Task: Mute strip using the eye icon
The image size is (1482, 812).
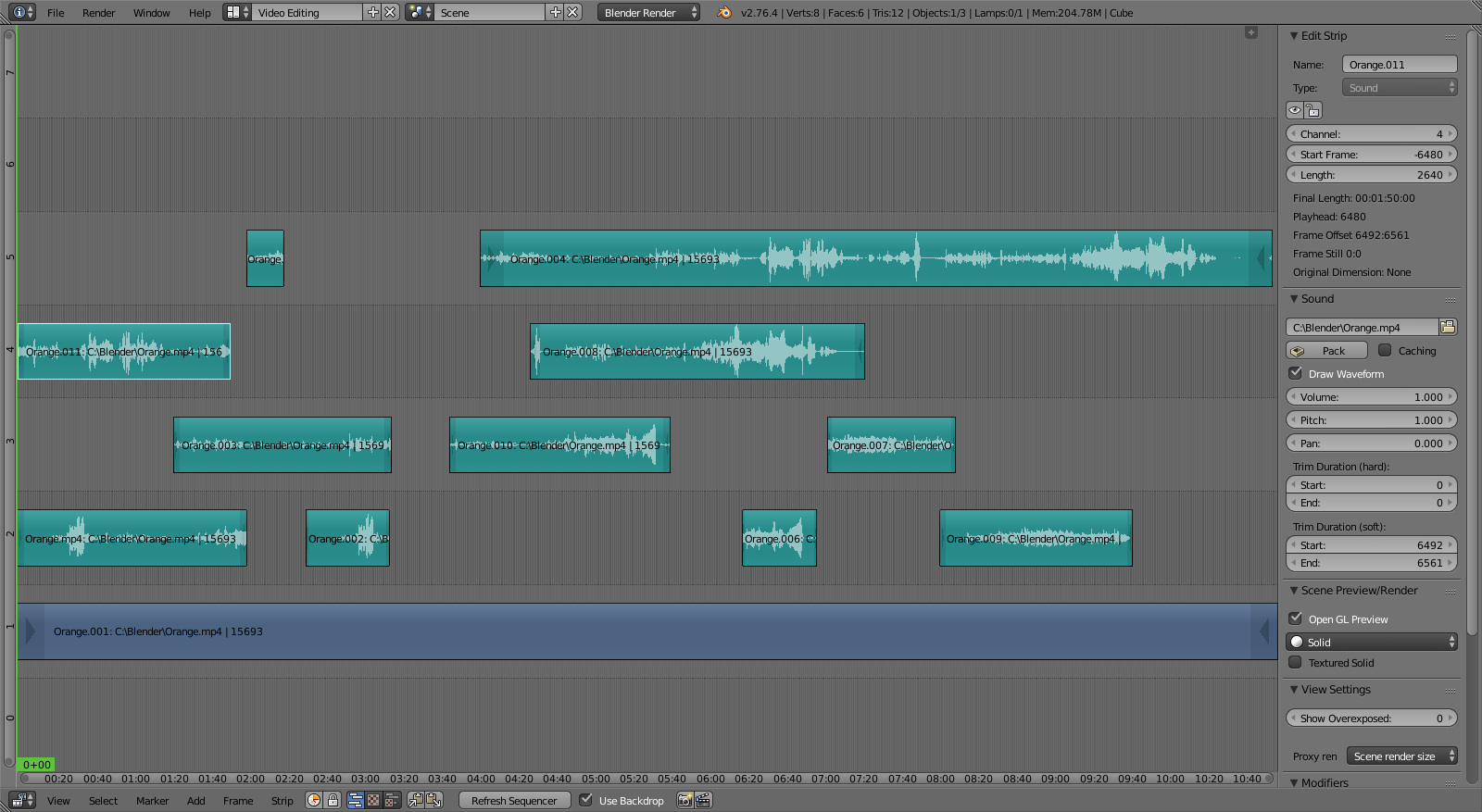Action: point(1295,110)
